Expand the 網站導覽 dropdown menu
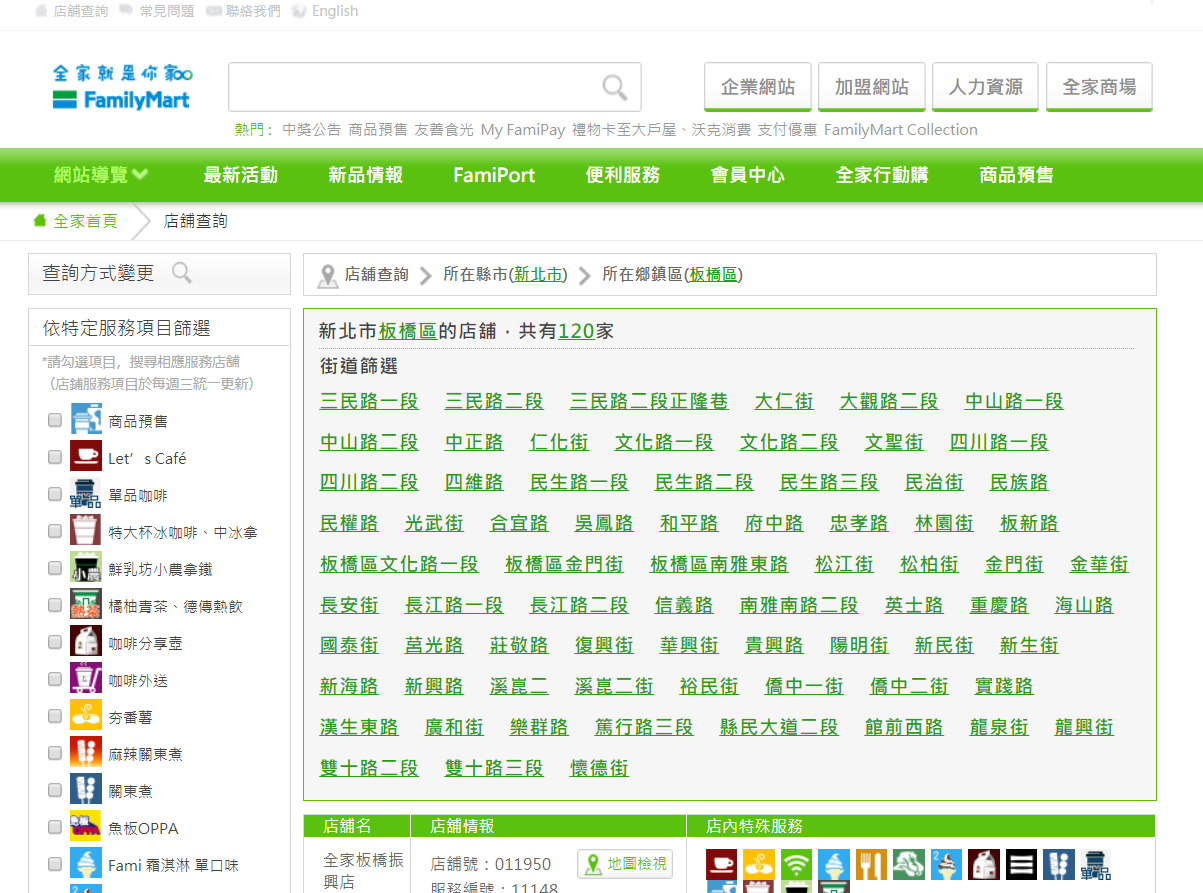The height and width of the screenshot is (893, 1203). [x=100, y=175]
